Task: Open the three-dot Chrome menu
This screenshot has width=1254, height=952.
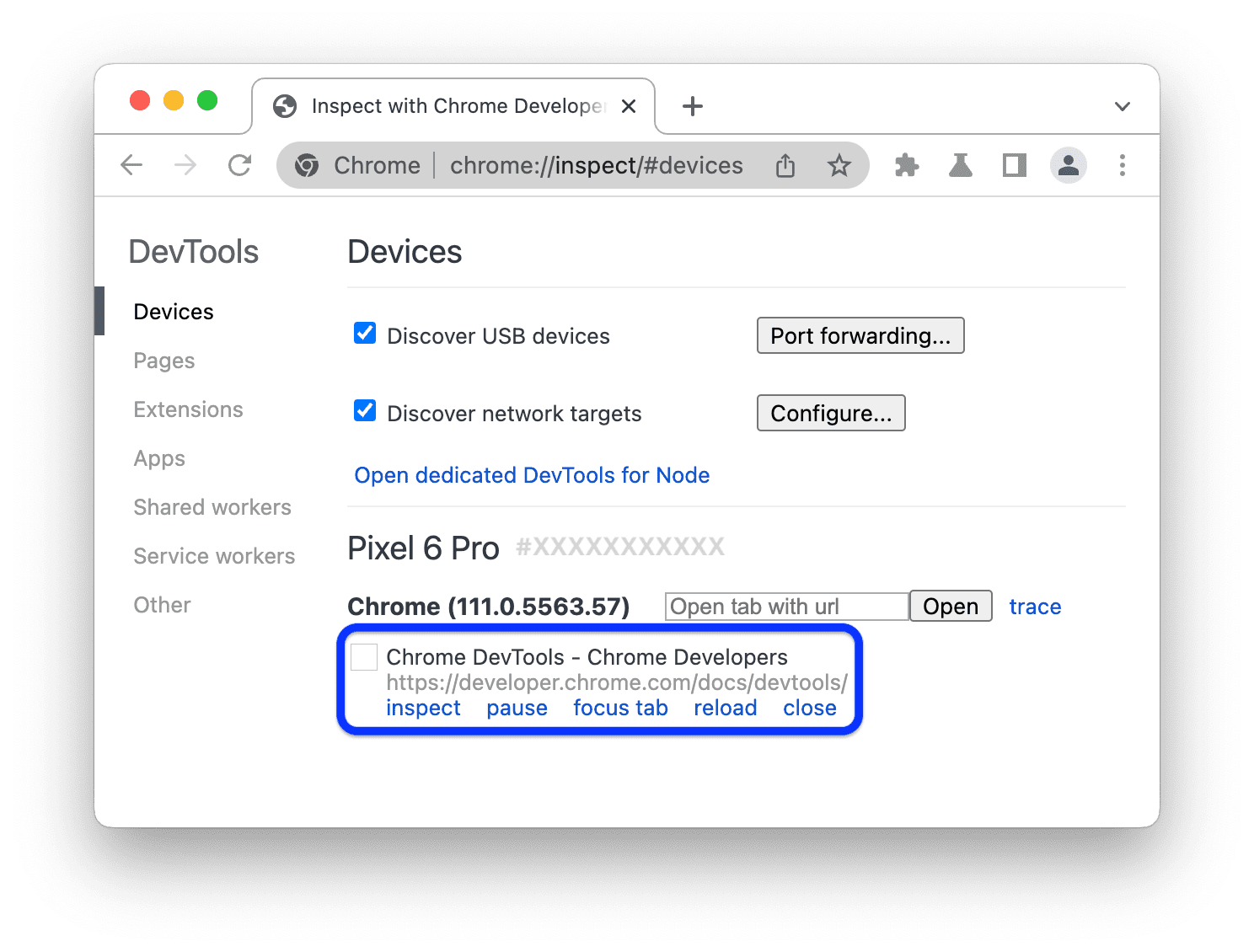Action: (x=1123, y=165)
